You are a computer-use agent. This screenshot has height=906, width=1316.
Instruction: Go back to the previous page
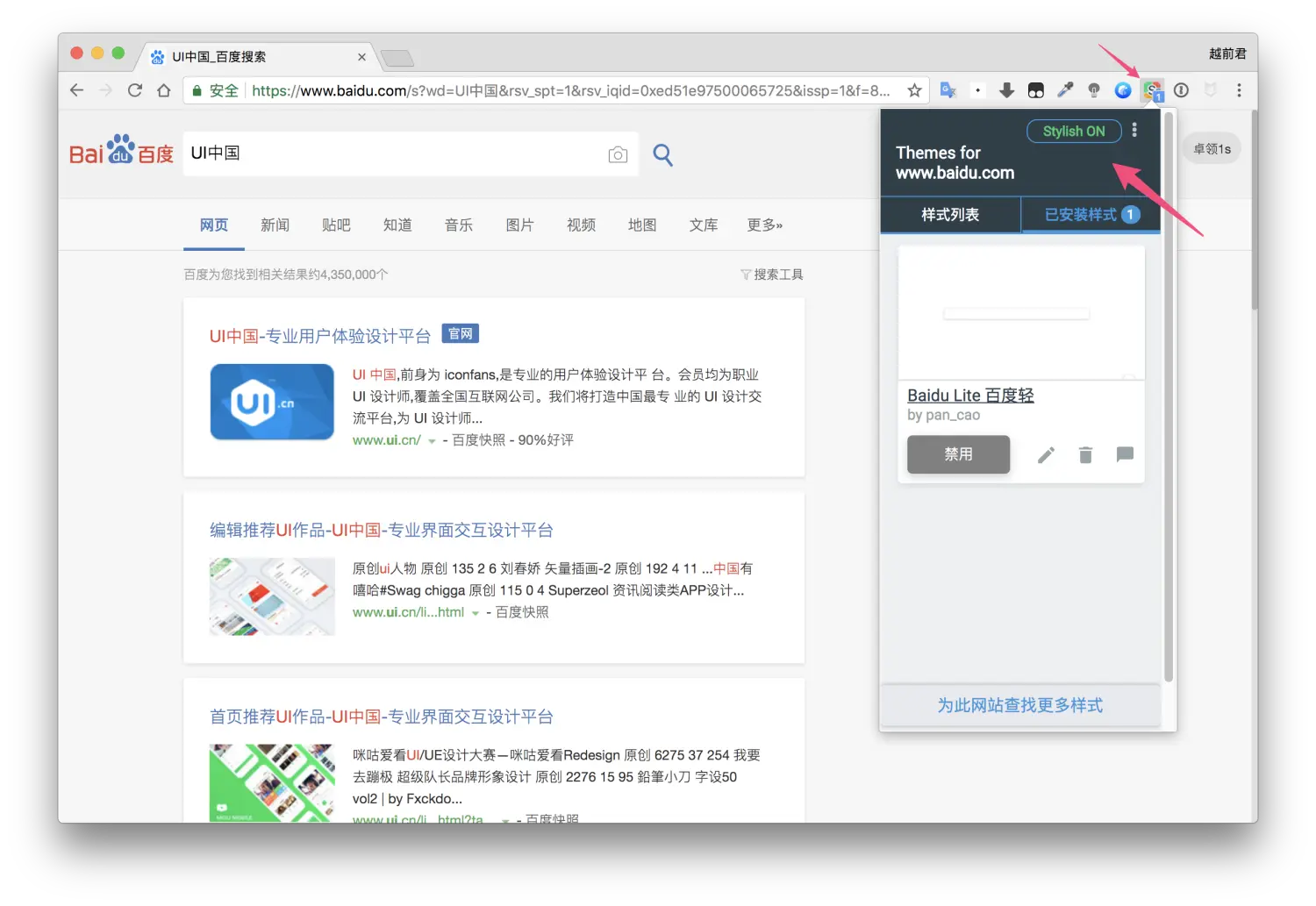(x=76, y=89)
